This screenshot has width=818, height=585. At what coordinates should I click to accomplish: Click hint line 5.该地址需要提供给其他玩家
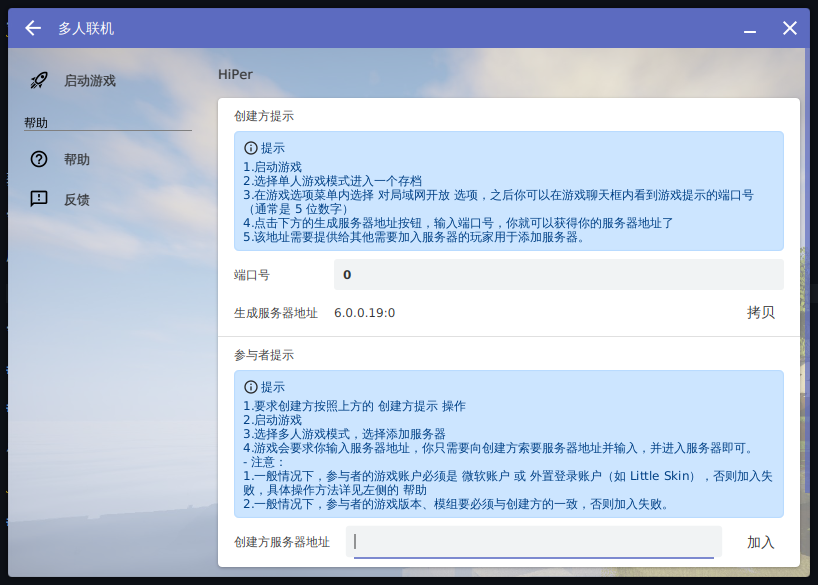coord(414,237)
